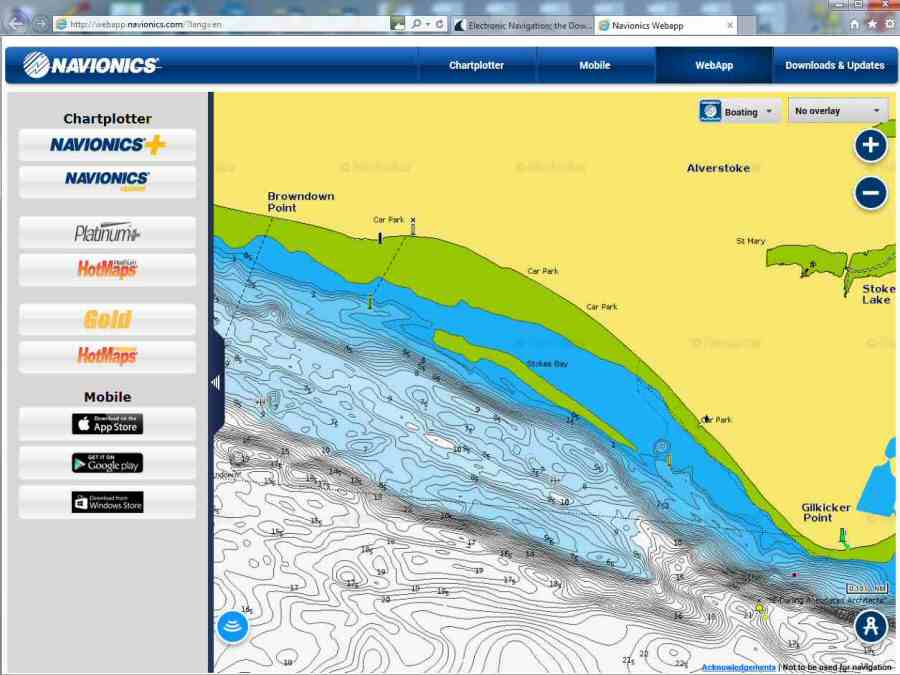
Task: Open the App Store download badge
Action: pos(107,424)
